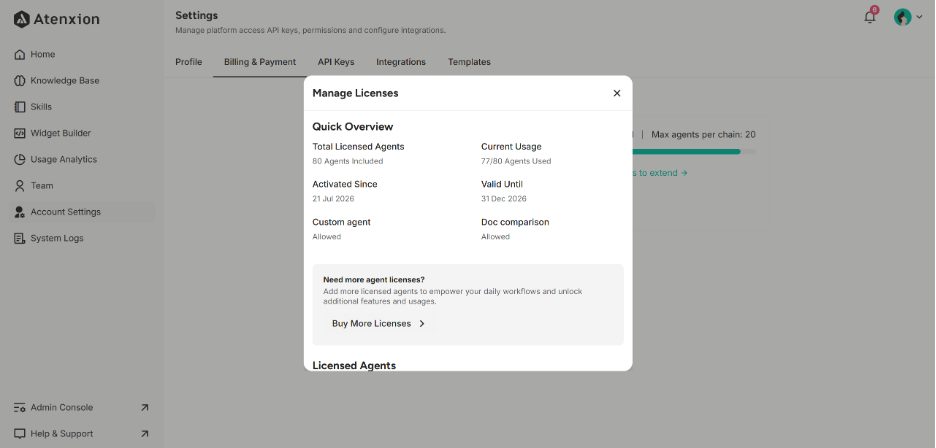The height and width of the screenshot is (448, 936).
Task: Click 'Allowed' under Doc comparison
Action: [x=495, y=237]
